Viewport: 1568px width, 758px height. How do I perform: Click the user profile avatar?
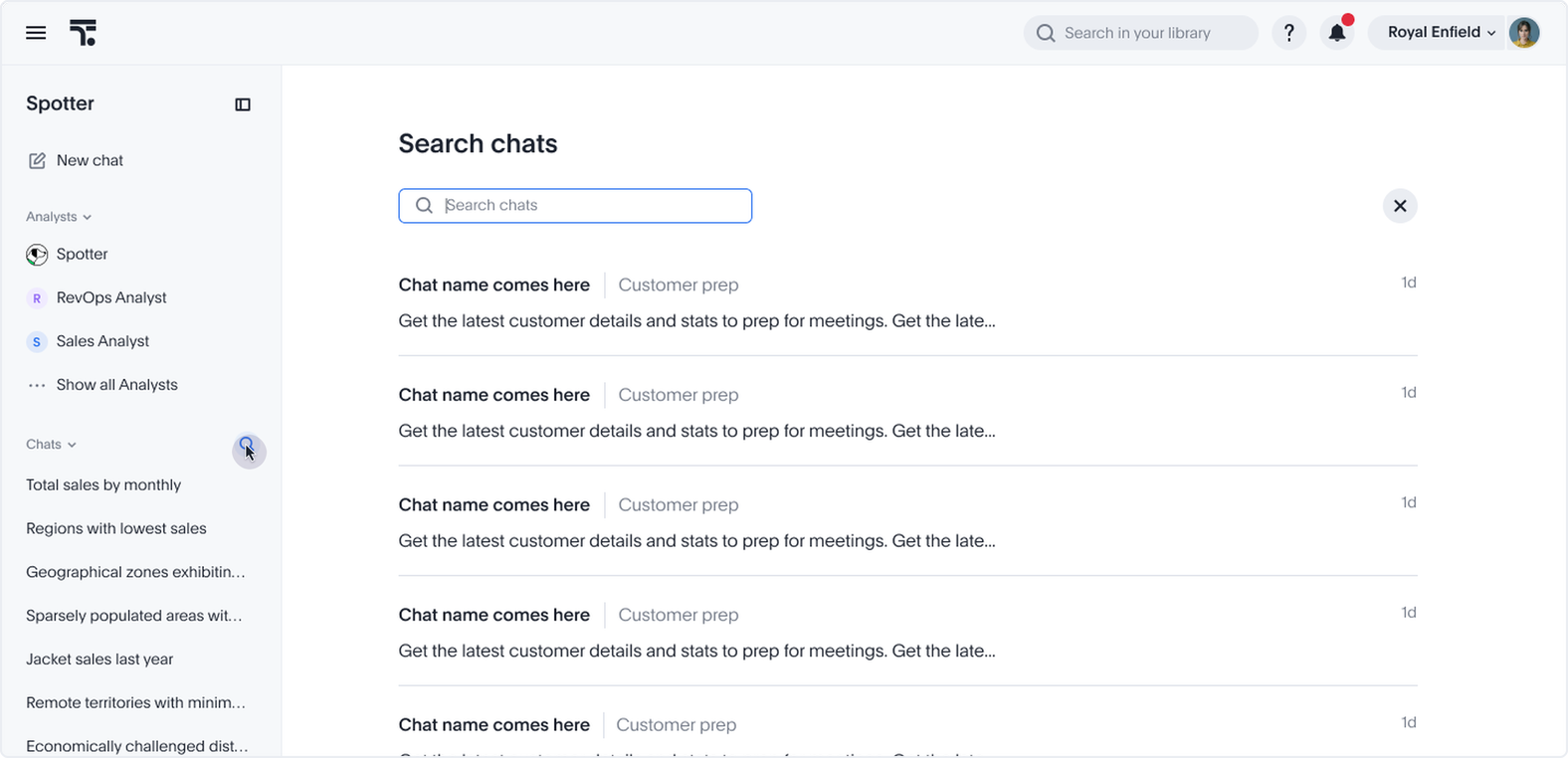click(1523, 33)
